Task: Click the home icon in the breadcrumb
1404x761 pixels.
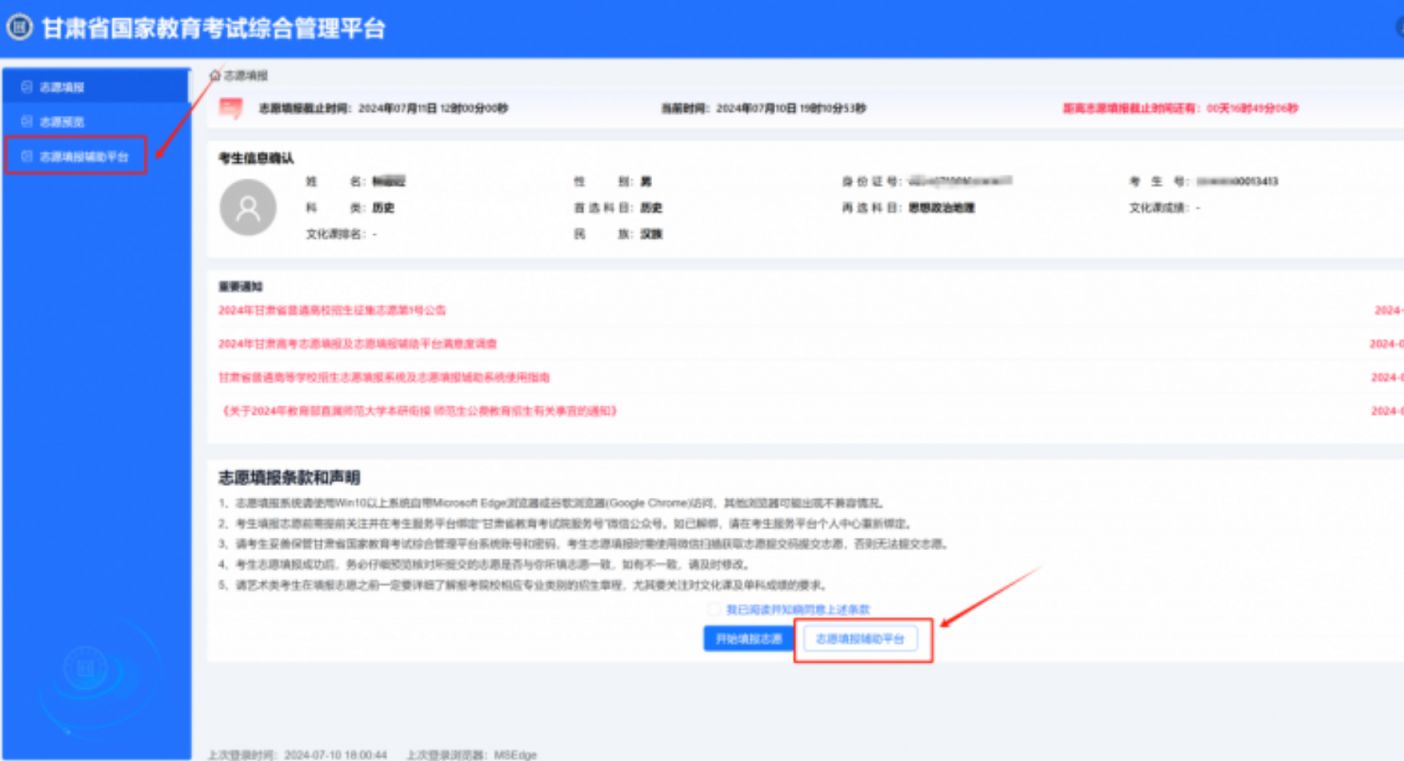Action: [x=214, y=75]
